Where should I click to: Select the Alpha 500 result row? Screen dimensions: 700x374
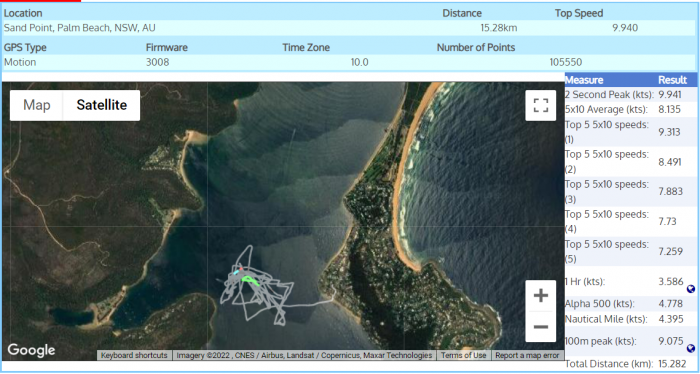click(x=630, y=304)
